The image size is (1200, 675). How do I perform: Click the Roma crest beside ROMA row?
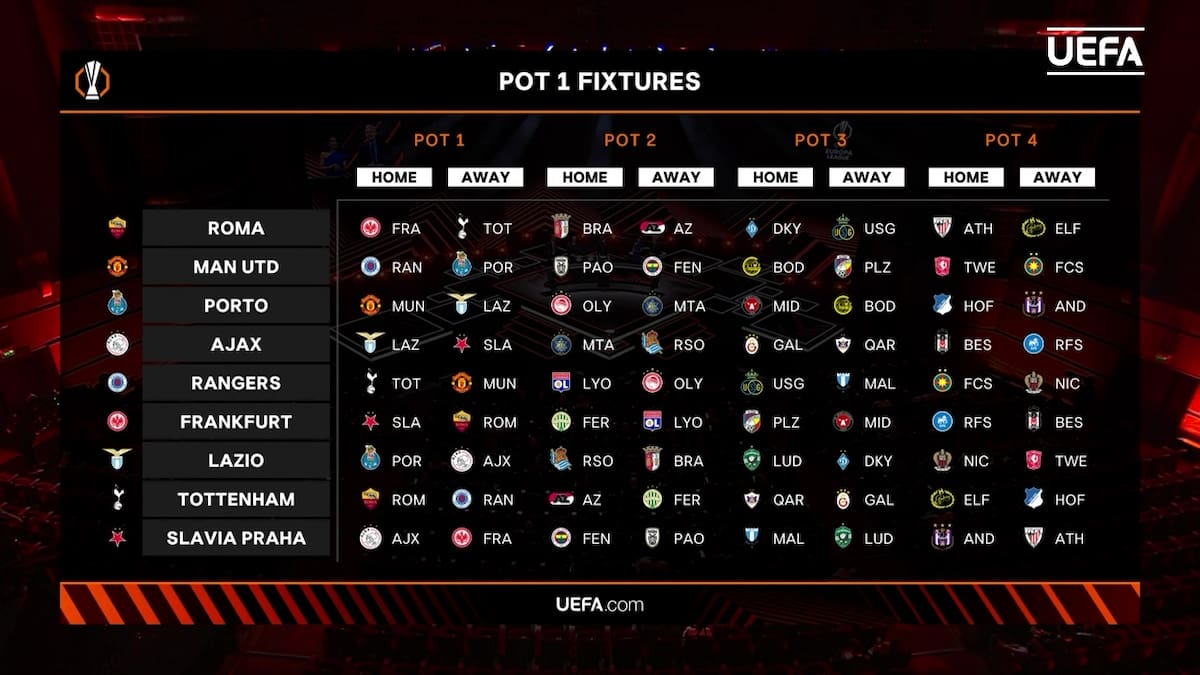118,228
